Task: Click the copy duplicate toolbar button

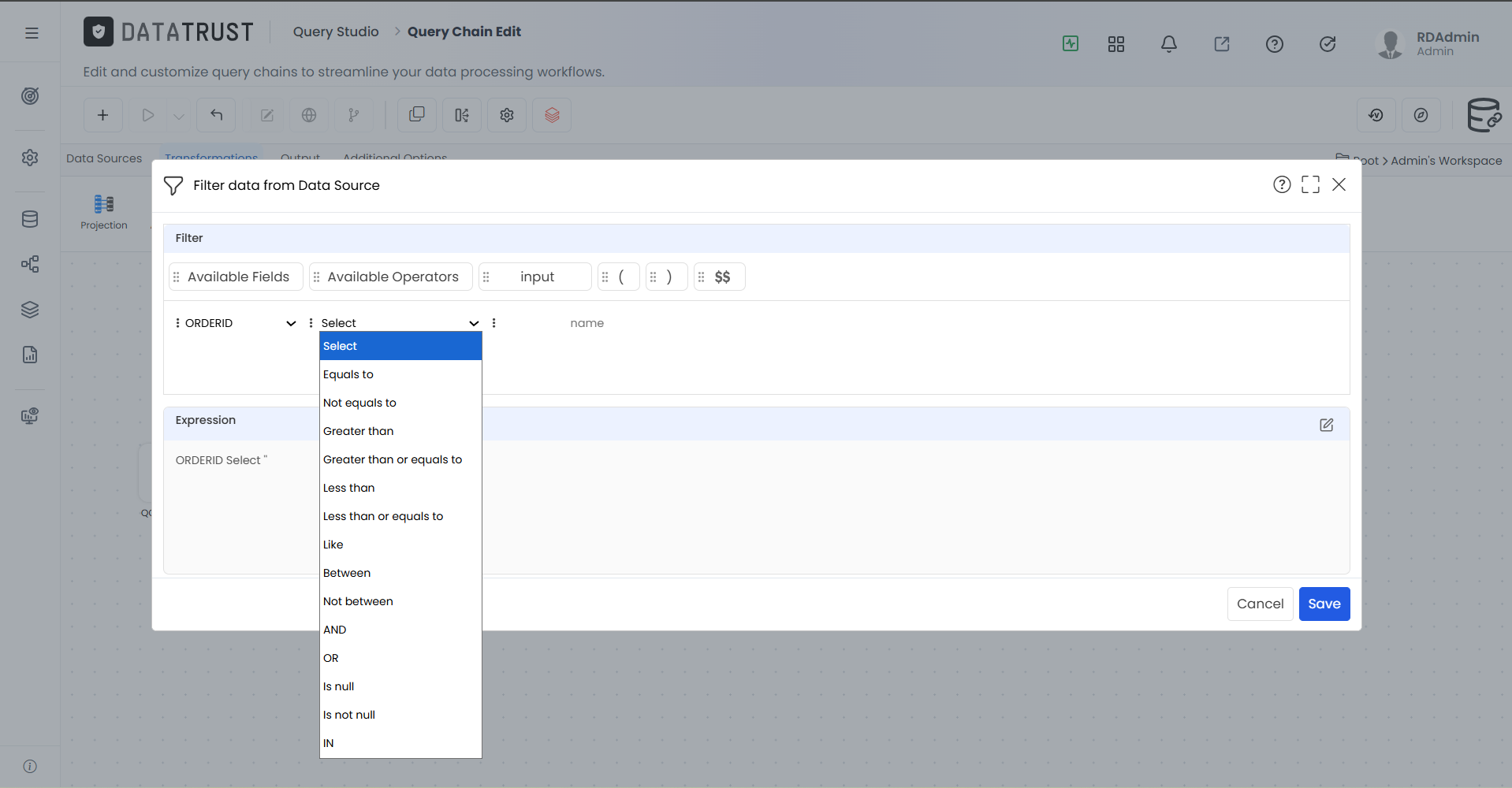Action: coord(417,115)
